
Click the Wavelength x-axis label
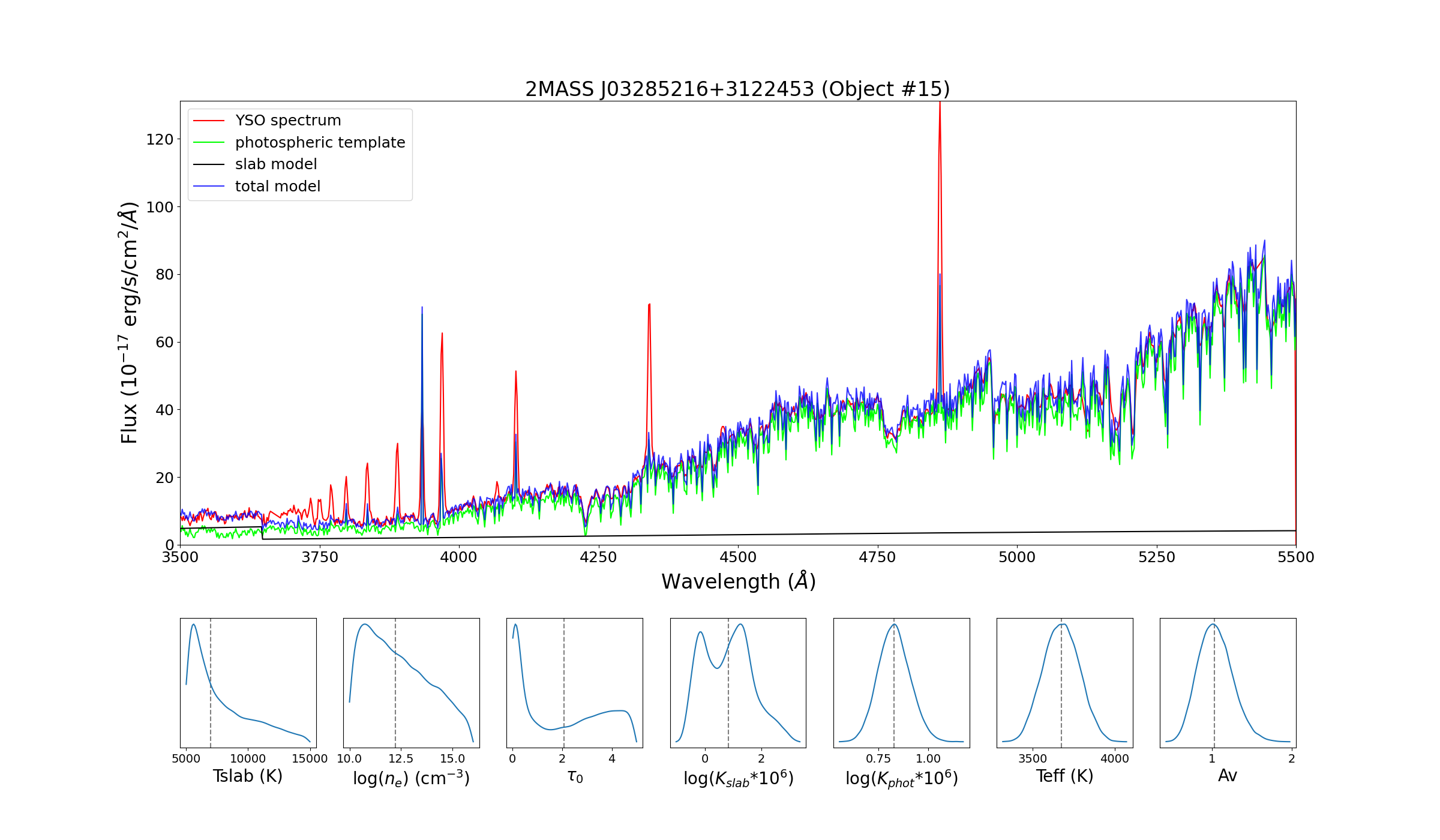pyautogui.click(x=738, y=581)
